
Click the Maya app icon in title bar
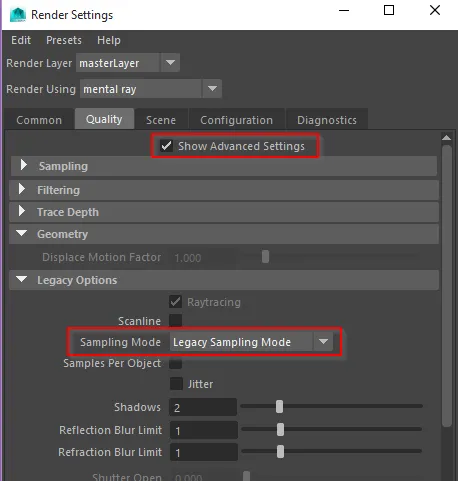pyautogui.click(x=18, y=15)
